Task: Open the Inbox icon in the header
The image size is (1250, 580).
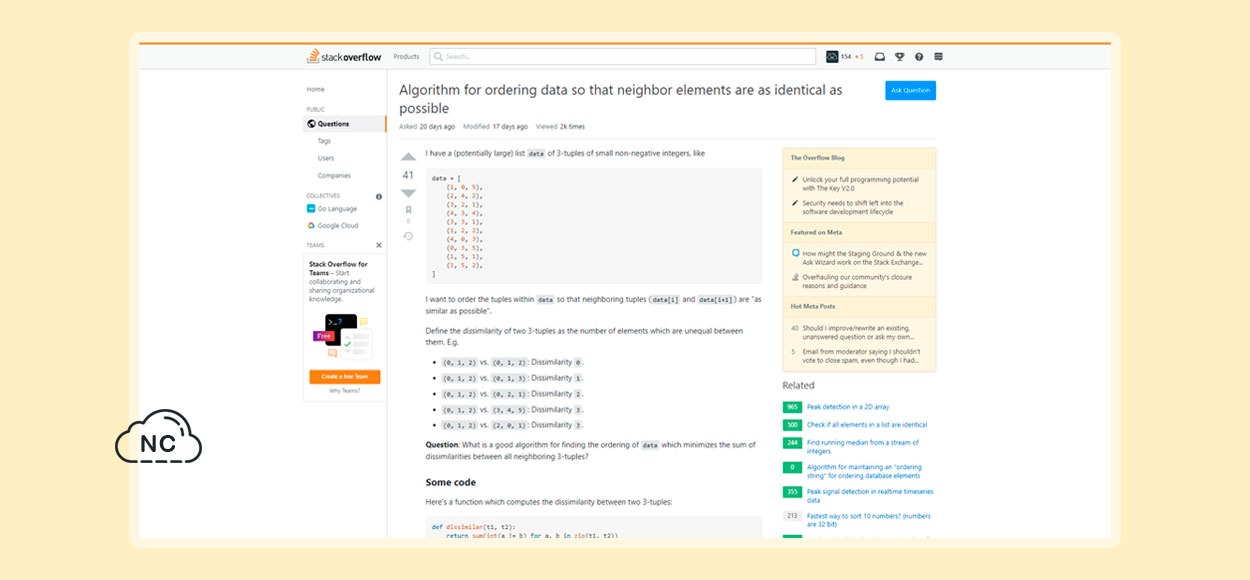Action: (880, 57)
